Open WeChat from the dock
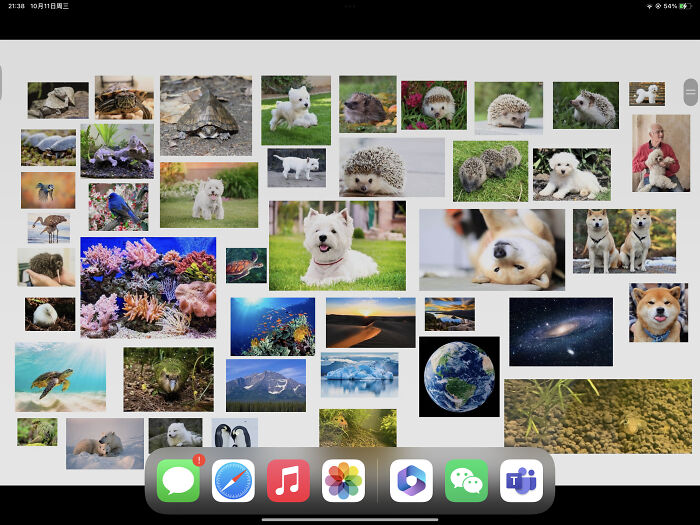The image size is (700, 525). (466, 481)
